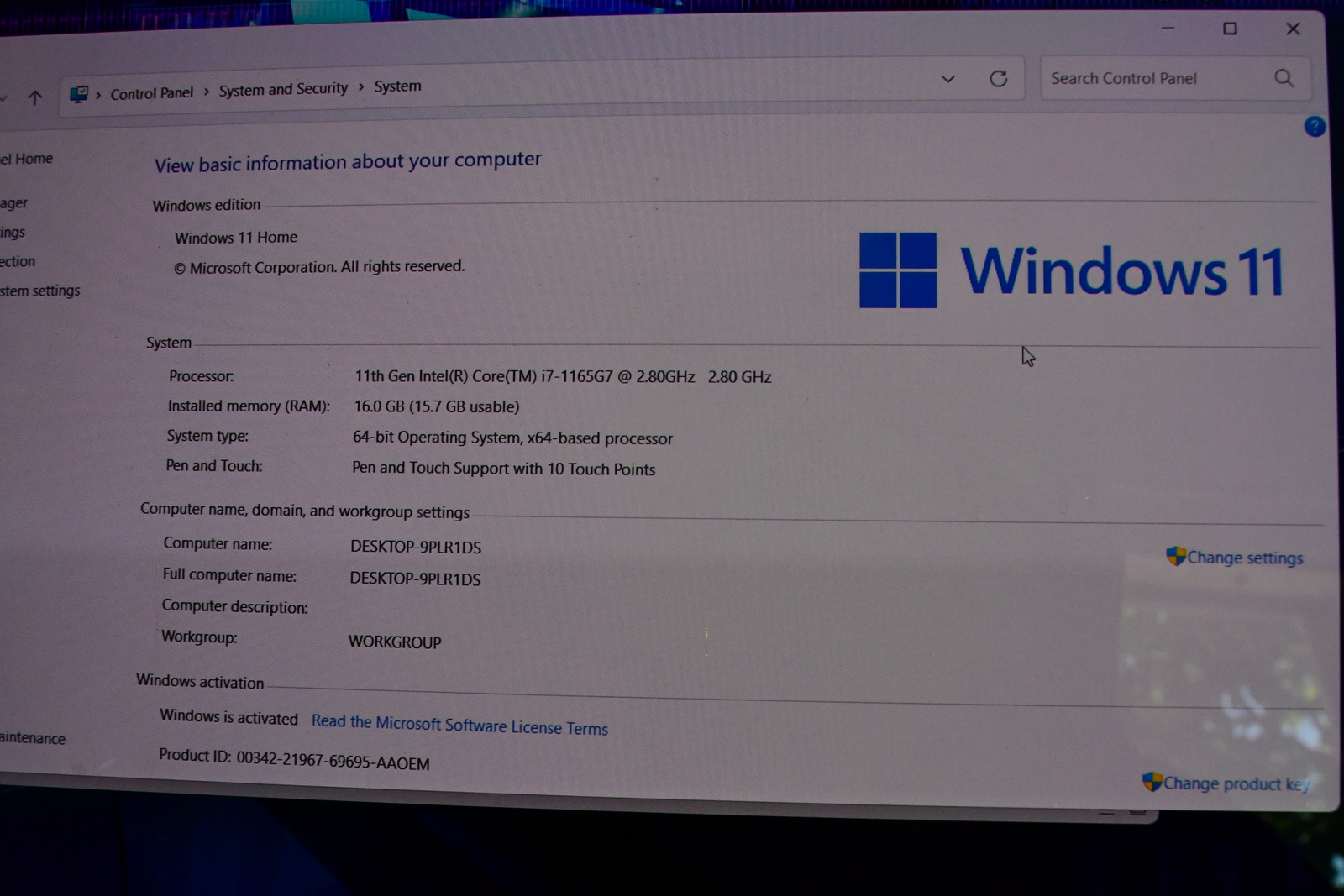Open Advanced system settings sidebar link

coord(39,291)
